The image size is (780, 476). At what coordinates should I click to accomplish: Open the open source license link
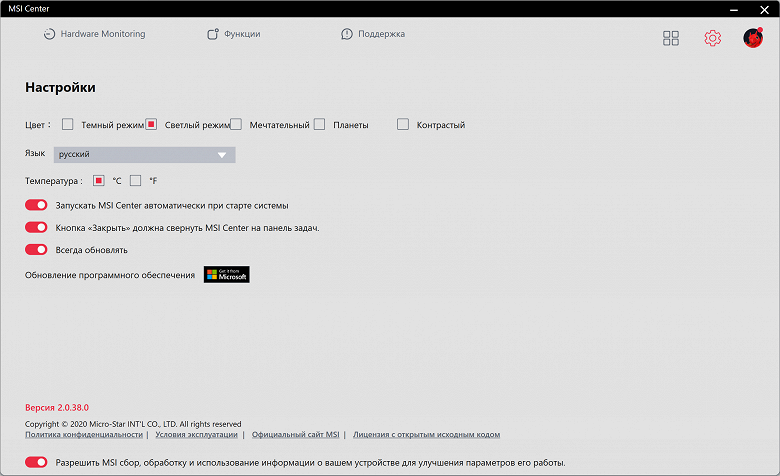(x=426, y=435)
